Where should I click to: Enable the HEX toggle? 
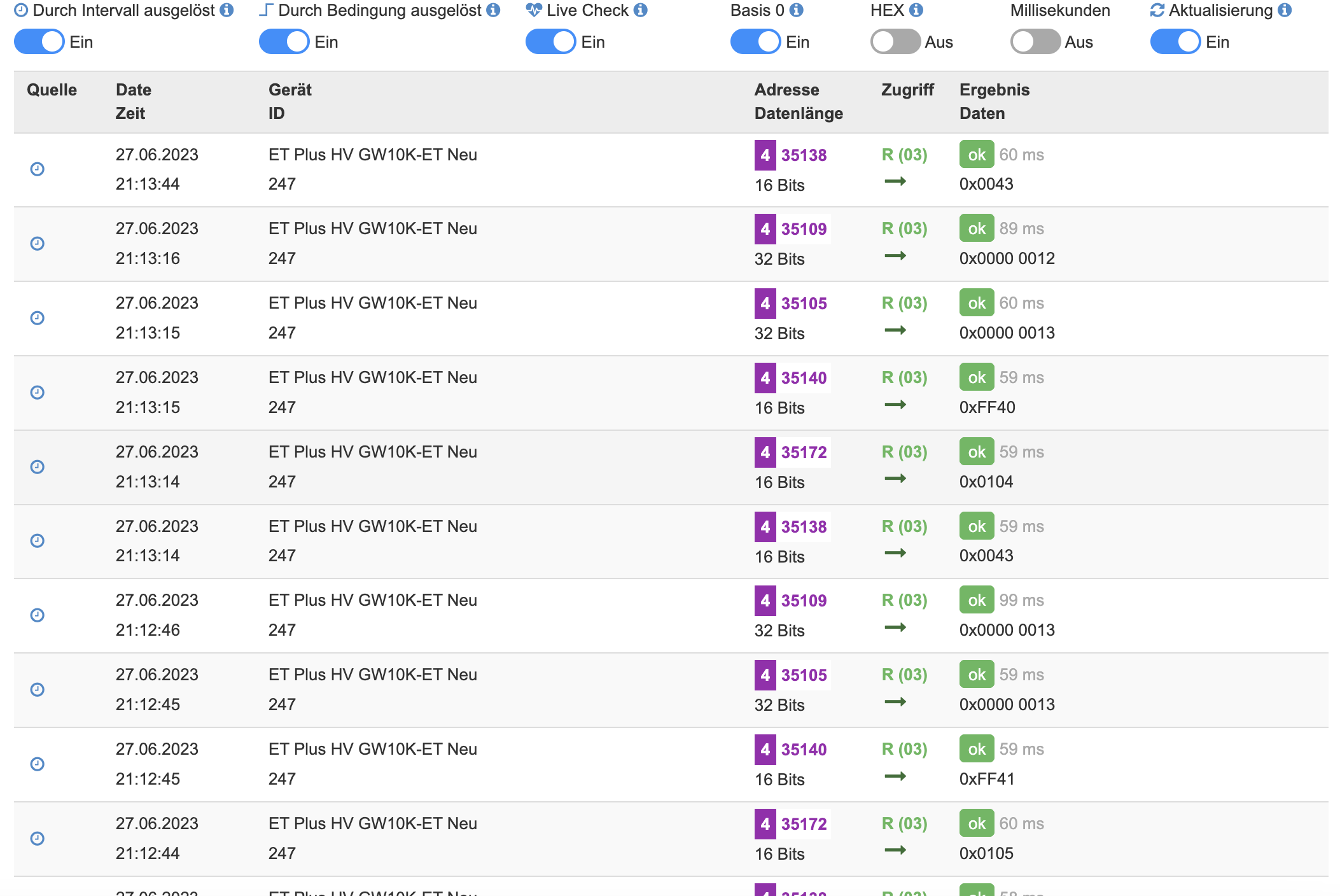pos(895,42)
